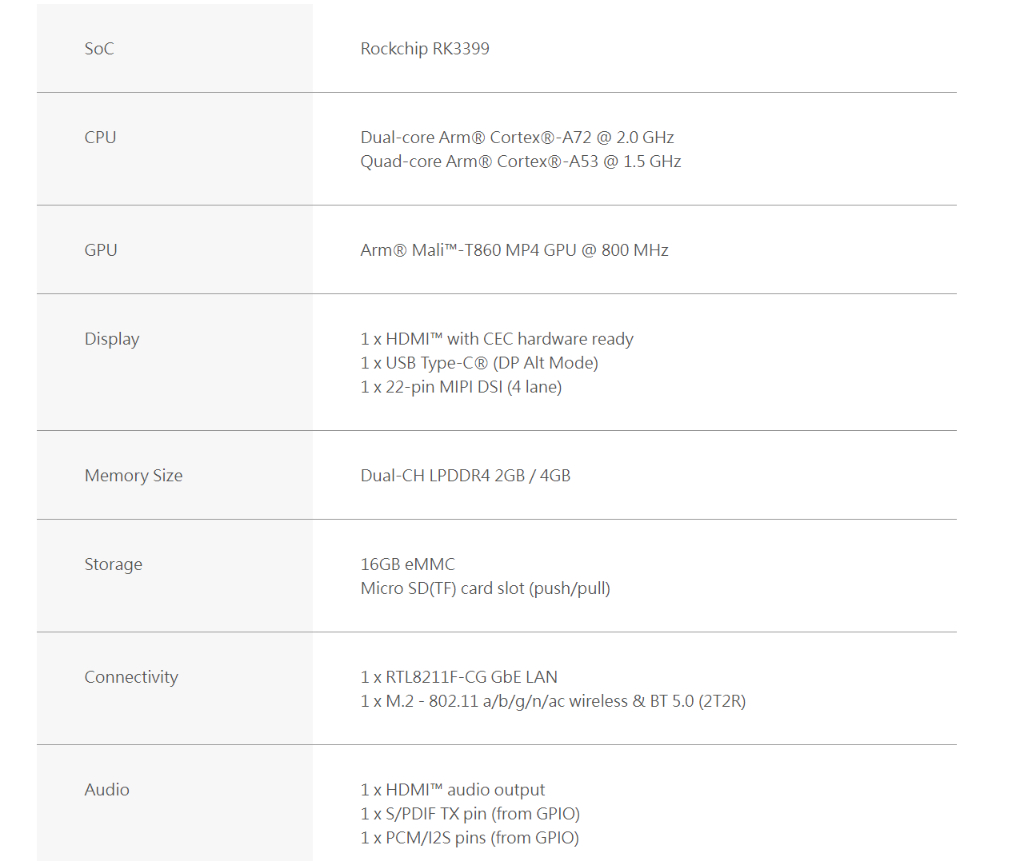Click the 22-pin MIPI DSI line
1024x861 pixels.
(461, 387)
